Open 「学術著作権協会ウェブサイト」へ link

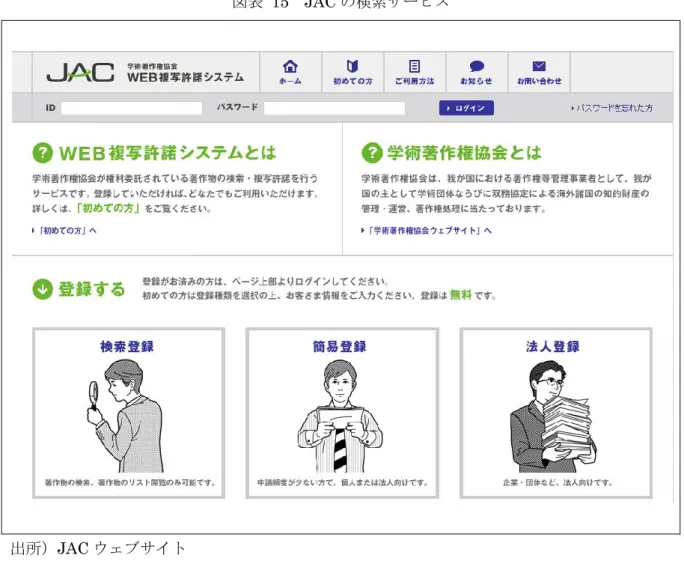coord(427,231)
